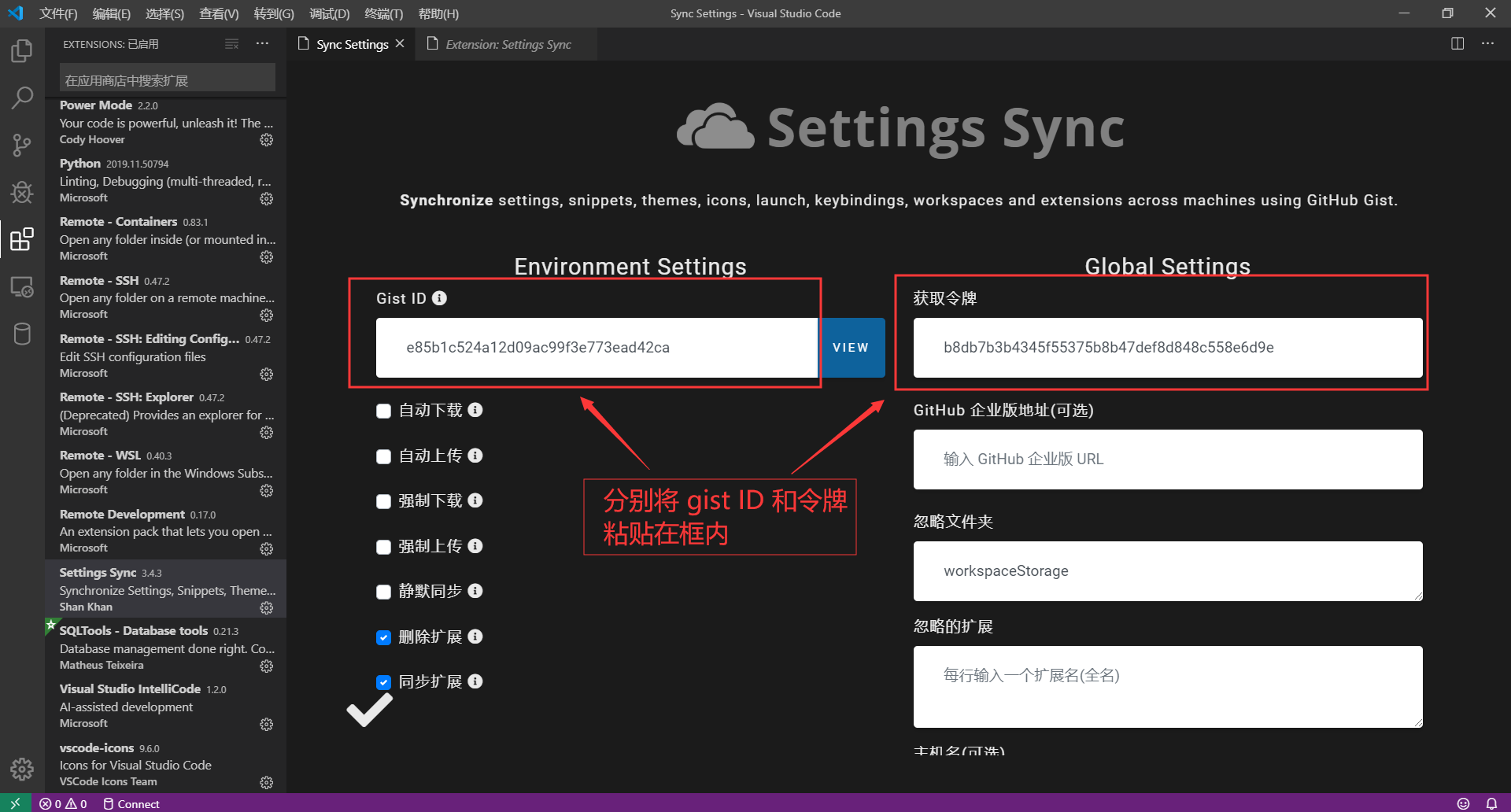Open manage gear for Python extension
Screen dimensions: 1511x812
(x=267, y=198)
